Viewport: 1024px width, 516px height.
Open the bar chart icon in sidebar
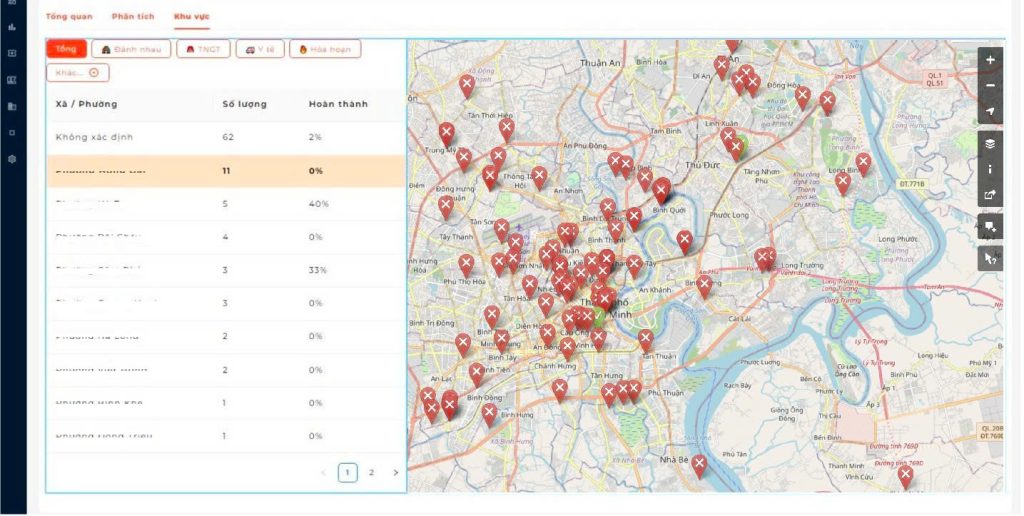coord(12,27)
